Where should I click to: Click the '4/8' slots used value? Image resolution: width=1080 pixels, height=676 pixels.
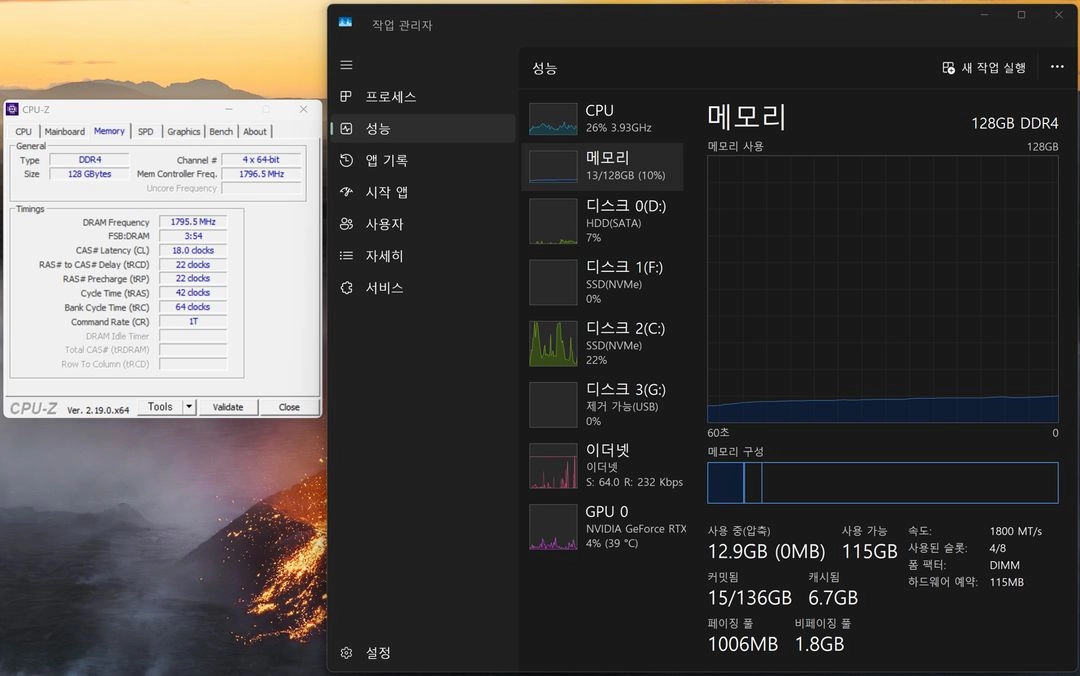pos(997,549)
